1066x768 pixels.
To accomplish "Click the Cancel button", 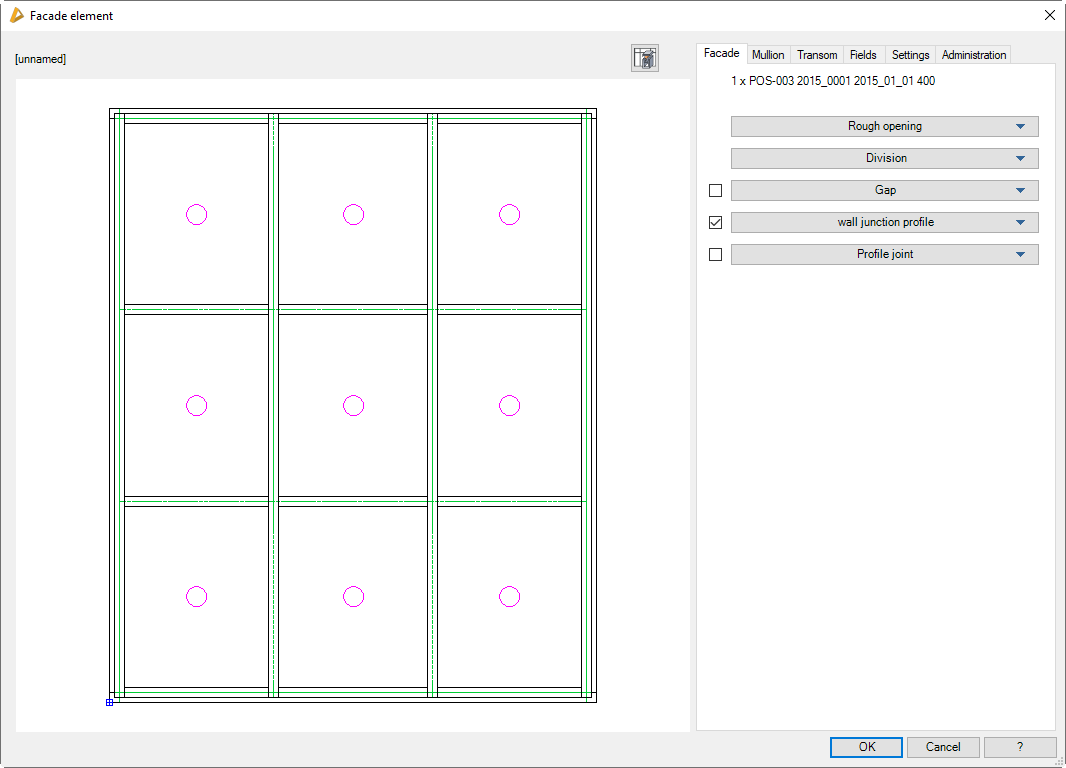I will (x=943, y=747).
